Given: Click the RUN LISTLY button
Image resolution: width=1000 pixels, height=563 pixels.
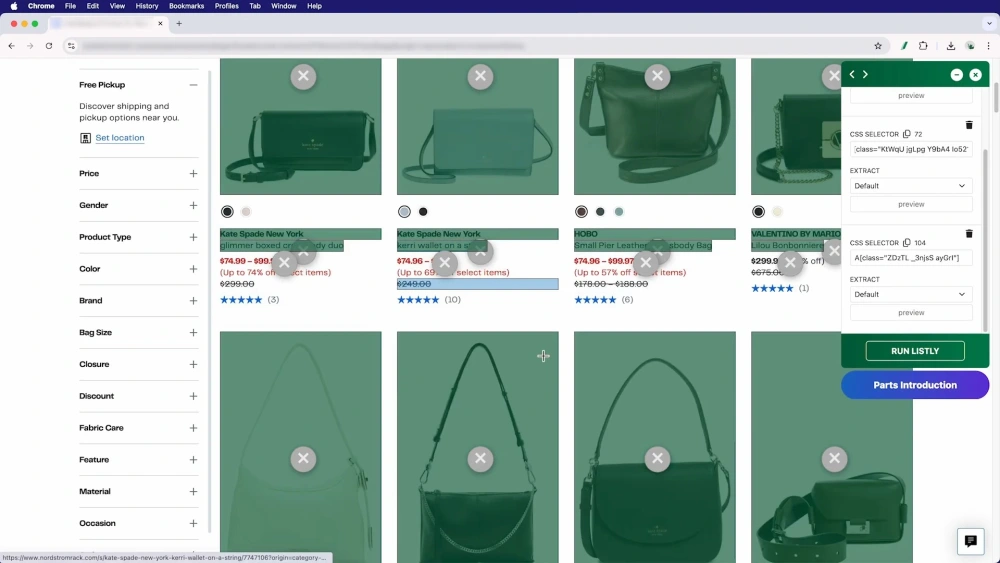Looking at the screenshot, I should coord(915,351).
